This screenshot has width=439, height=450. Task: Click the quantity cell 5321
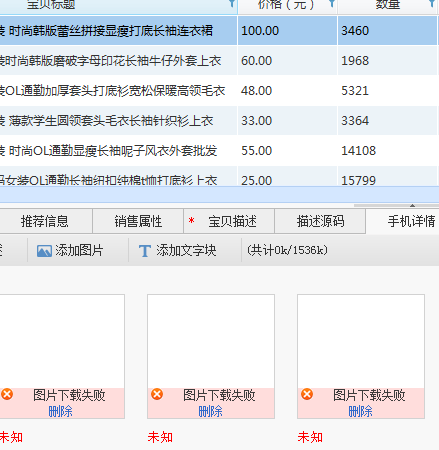point(387,91)
